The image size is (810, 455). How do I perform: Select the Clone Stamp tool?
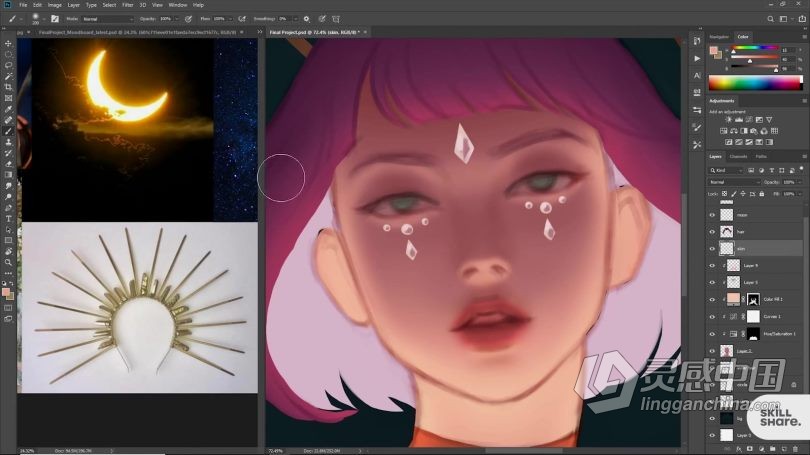pyautogui.click(x=8, y=142)
